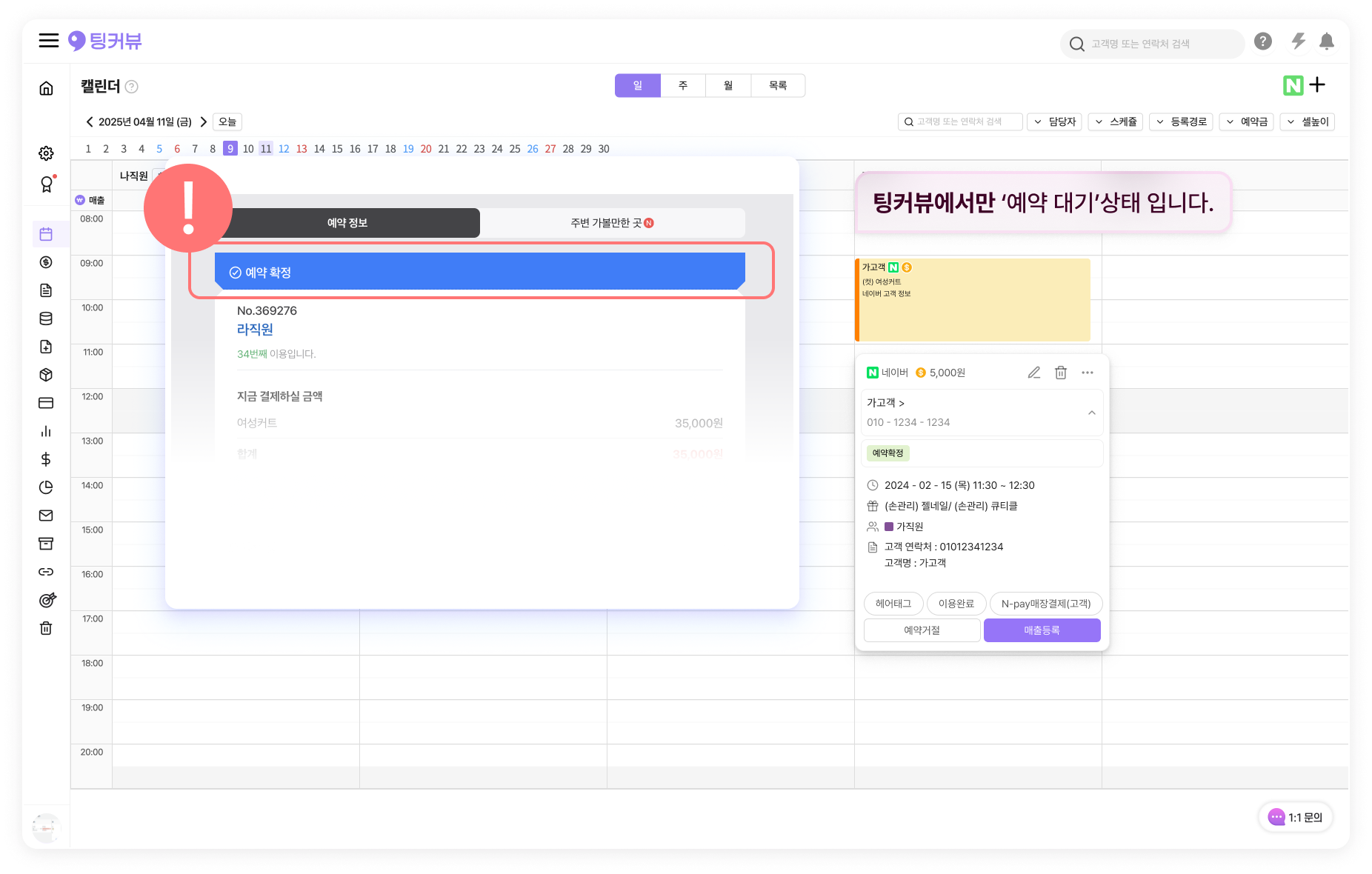The width and height of the screenshot is (1372, 874).
Task: Open the hamburger menu
Action: [x=49, y=41]
